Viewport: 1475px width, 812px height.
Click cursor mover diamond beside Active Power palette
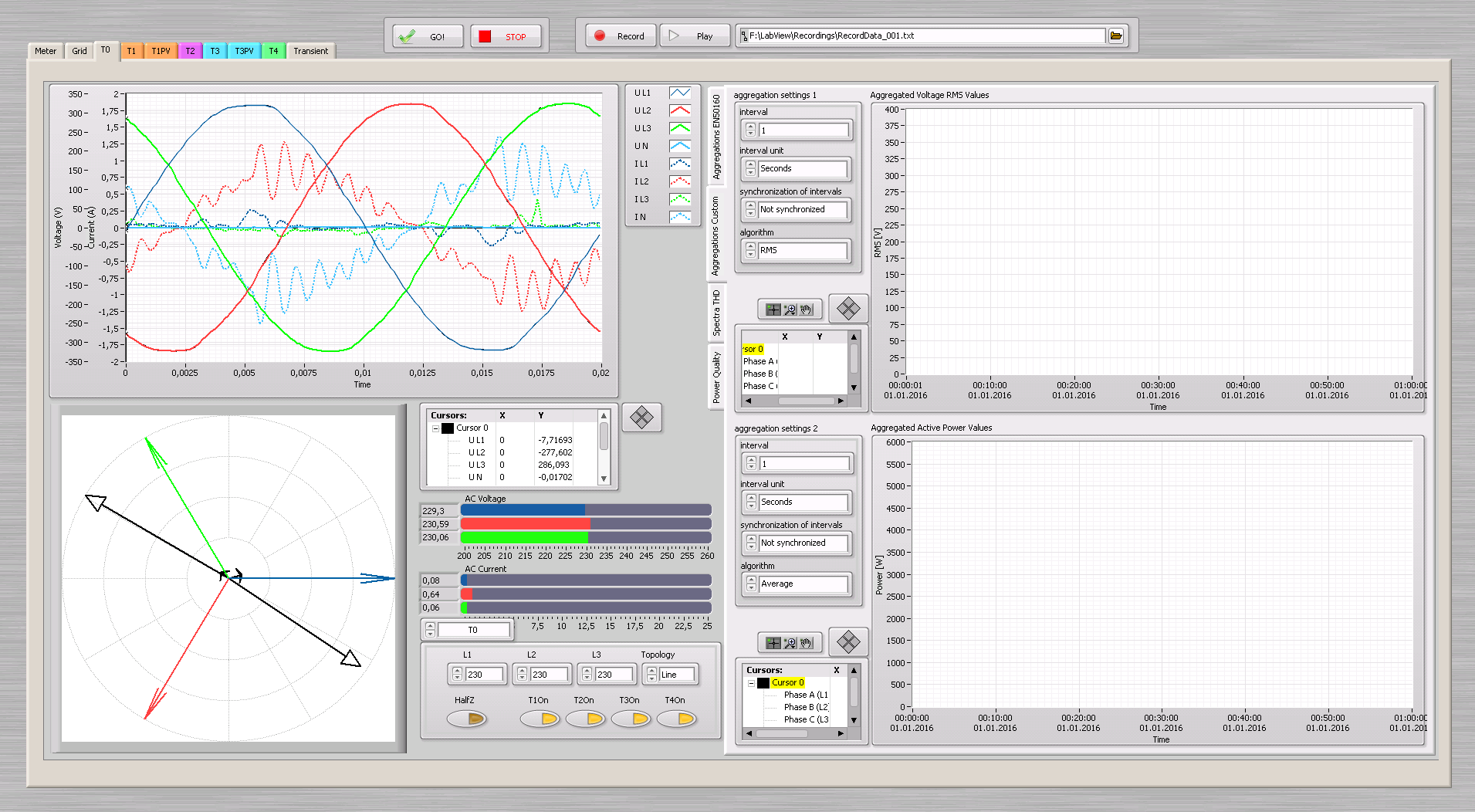848,642
